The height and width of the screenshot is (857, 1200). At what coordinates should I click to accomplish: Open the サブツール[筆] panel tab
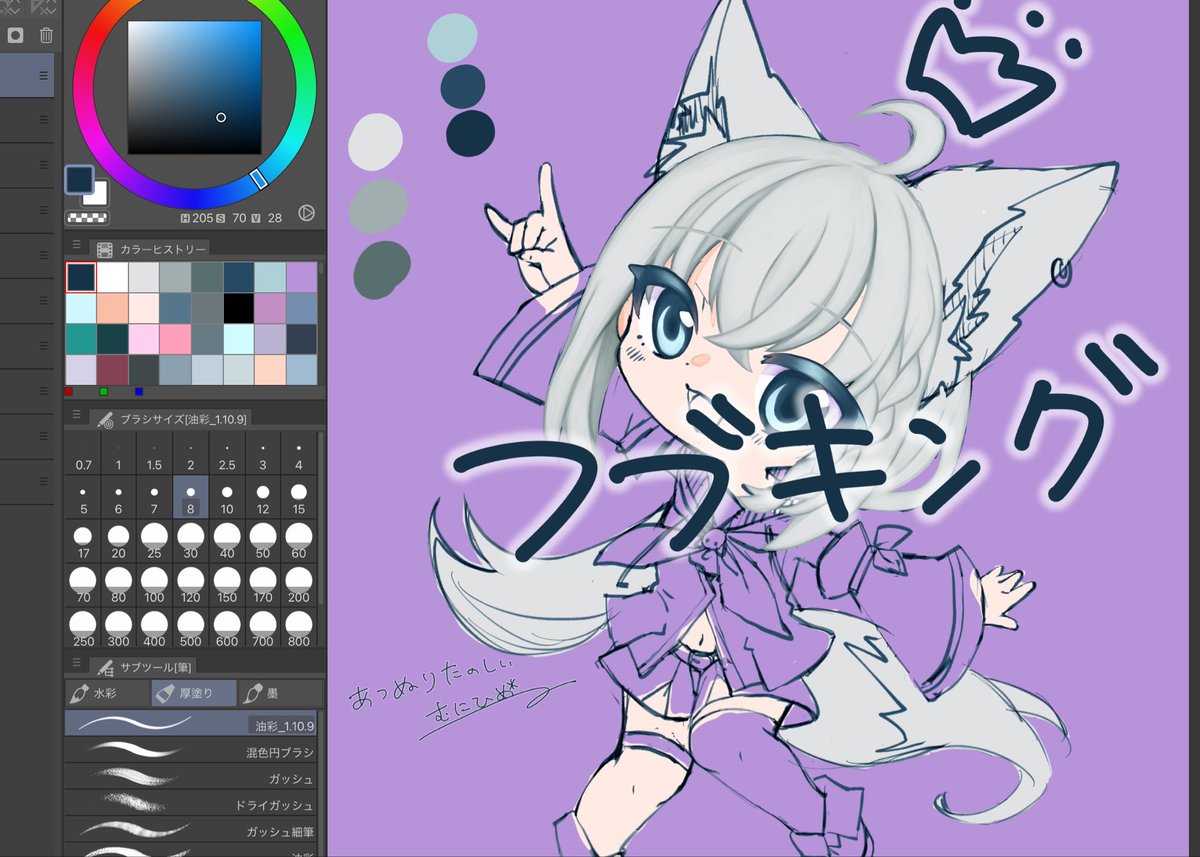145,666
